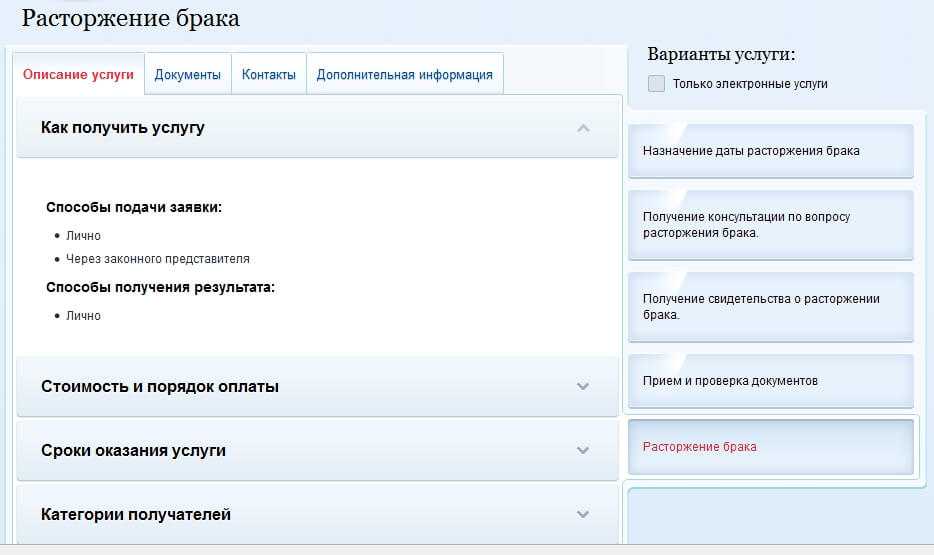
Task: Select the red Расторжение брака option
Action: [771, 447]
